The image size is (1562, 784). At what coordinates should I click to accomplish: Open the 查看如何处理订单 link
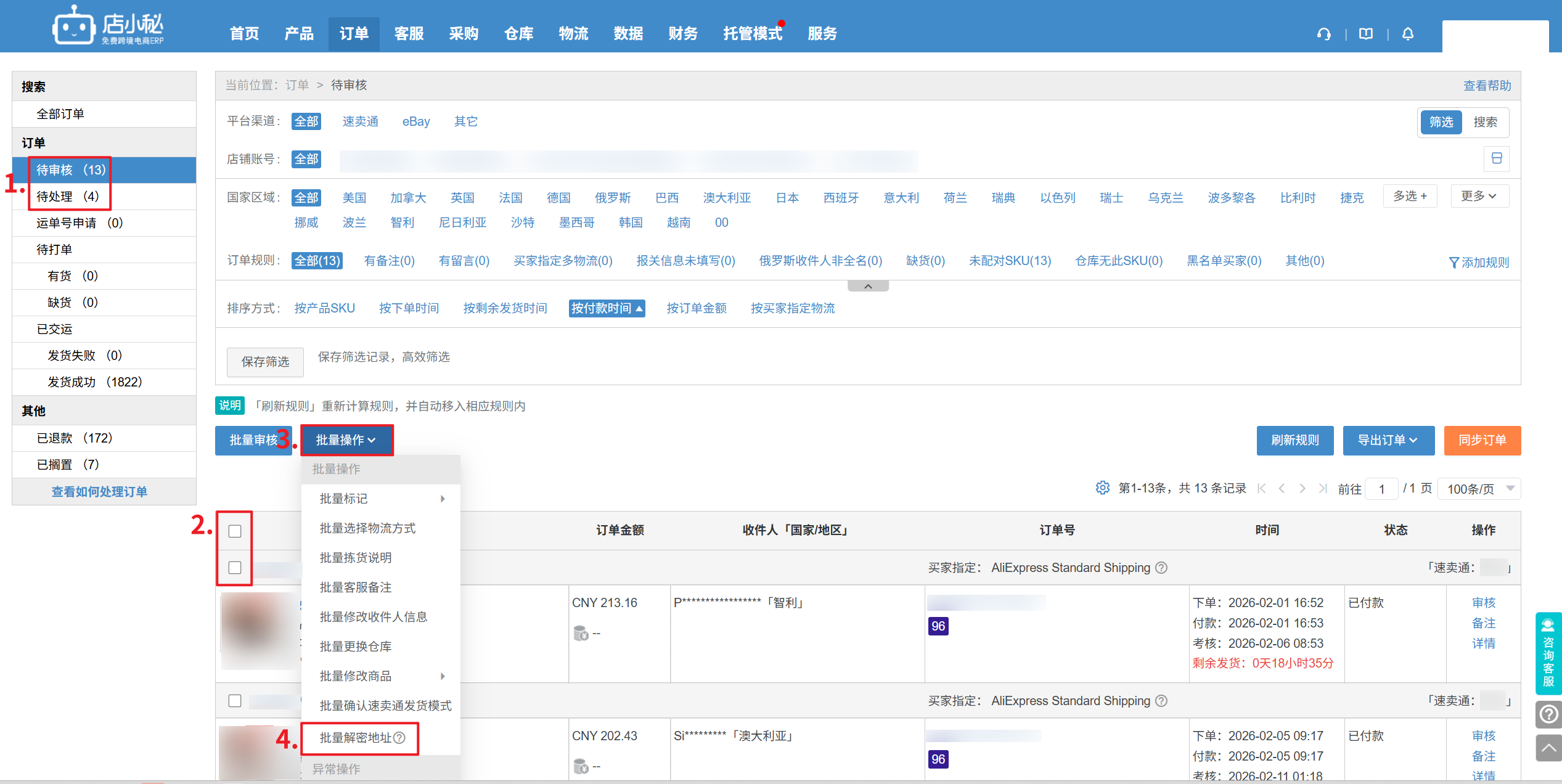99,492
